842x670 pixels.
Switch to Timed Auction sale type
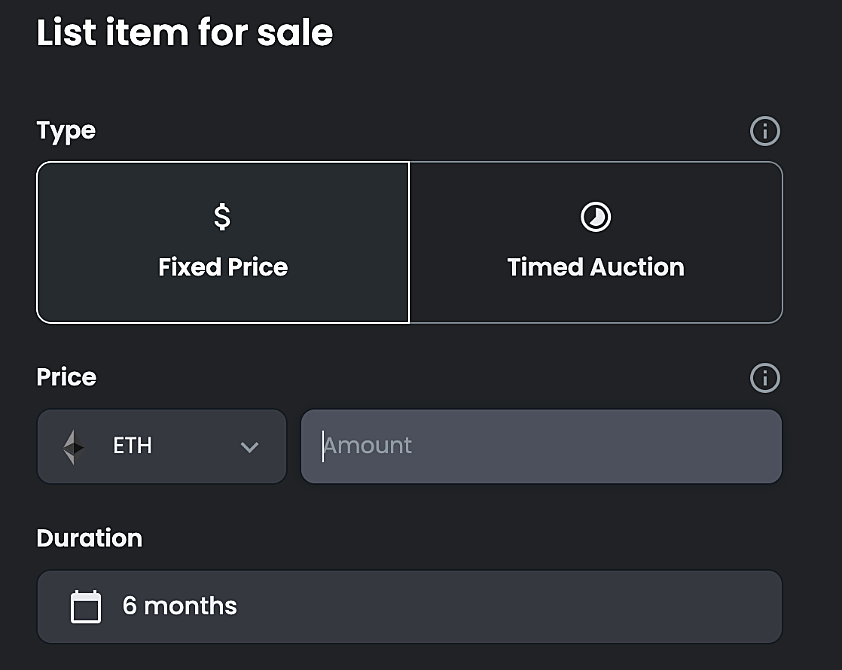596,243
